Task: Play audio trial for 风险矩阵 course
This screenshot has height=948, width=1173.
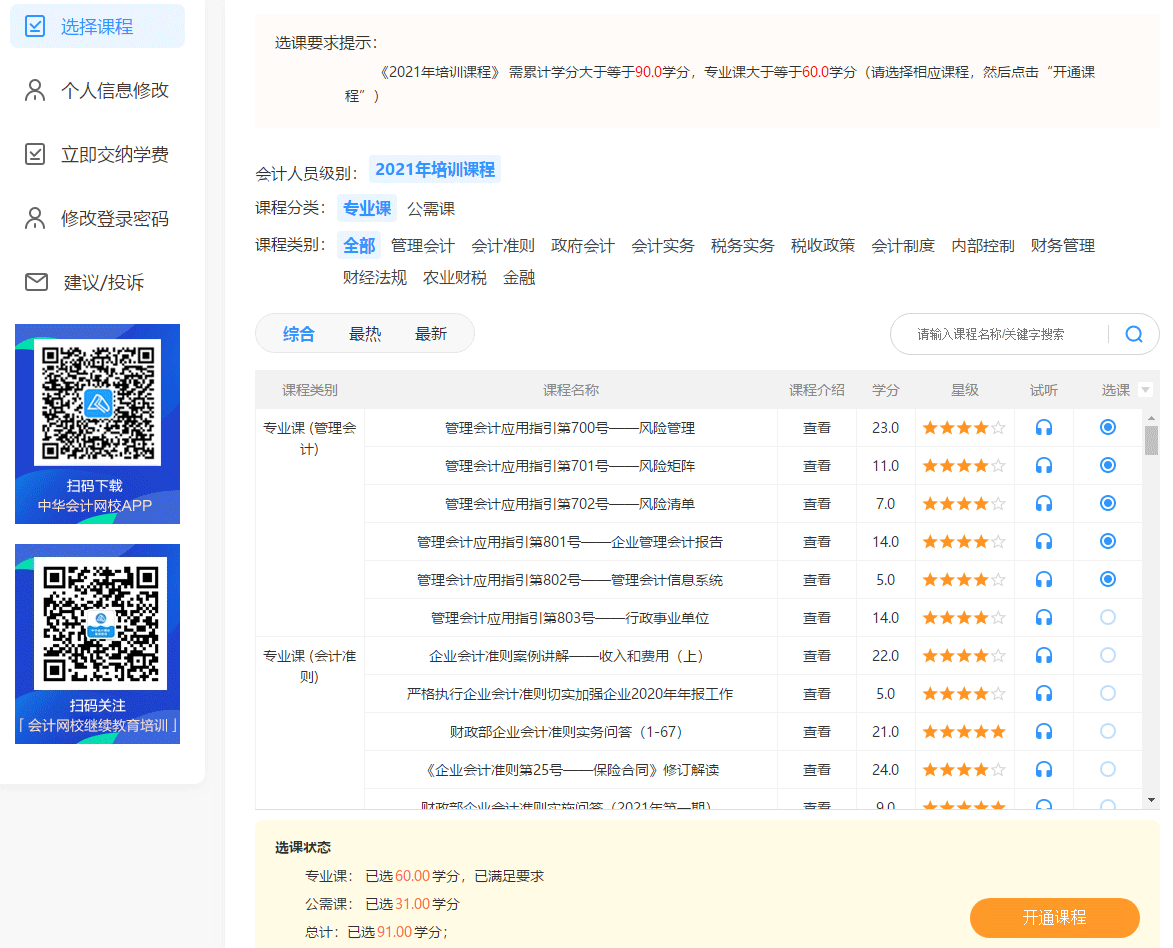Action: [1044, 466]
